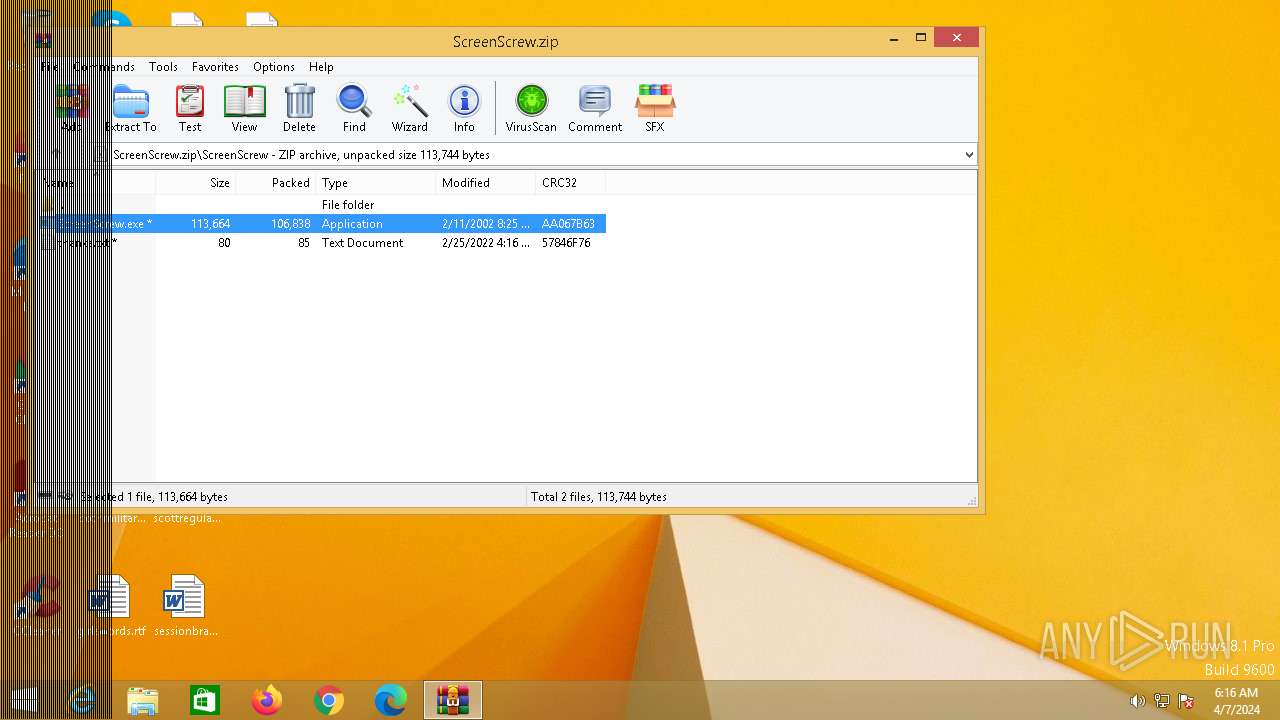
Task: Click the WinRAR taskbar button
Action: (x=453, y=701)
